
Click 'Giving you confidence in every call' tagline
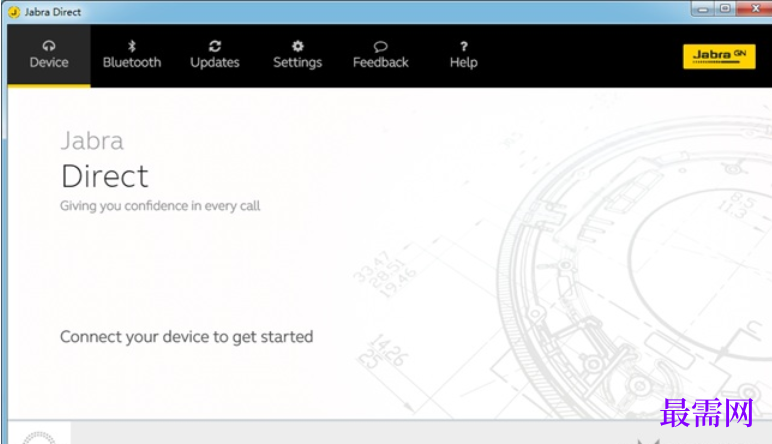tap(160, 206)
